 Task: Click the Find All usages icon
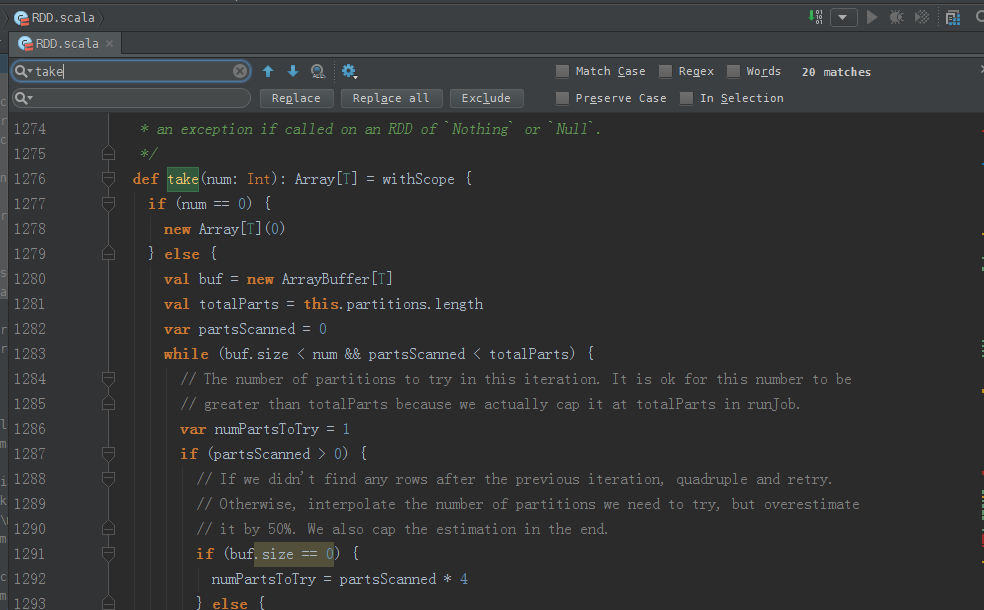(318, 71)
